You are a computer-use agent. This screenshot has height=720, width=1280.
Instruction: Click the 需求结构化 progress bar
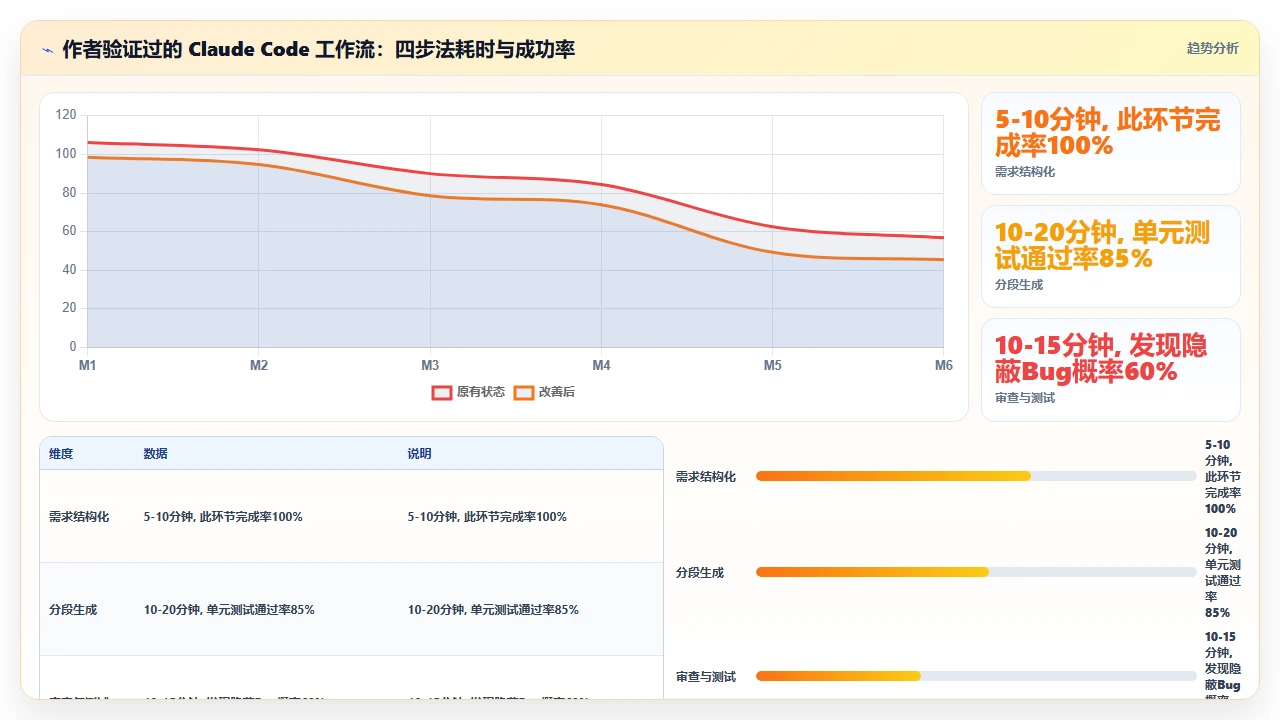tap(976, 476)
